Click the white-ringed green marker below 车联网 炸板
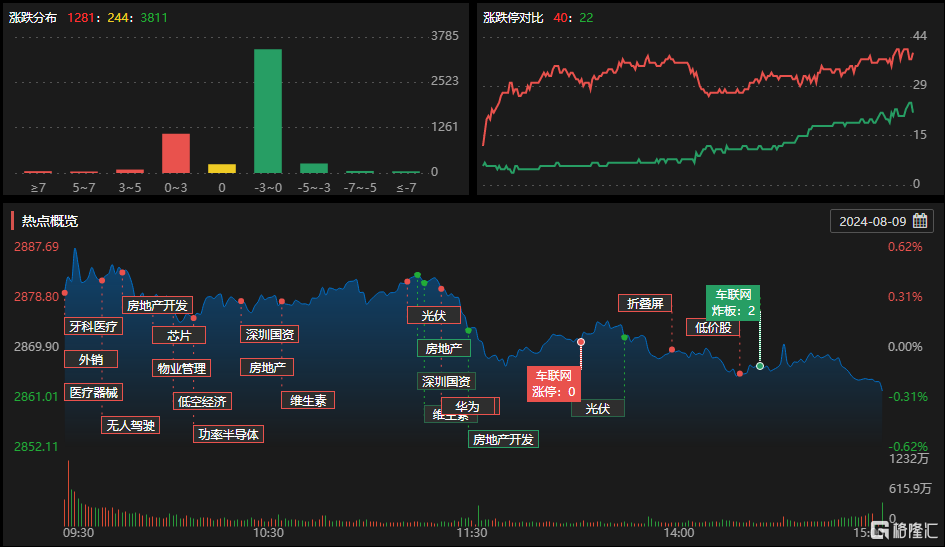 (760, 366)
